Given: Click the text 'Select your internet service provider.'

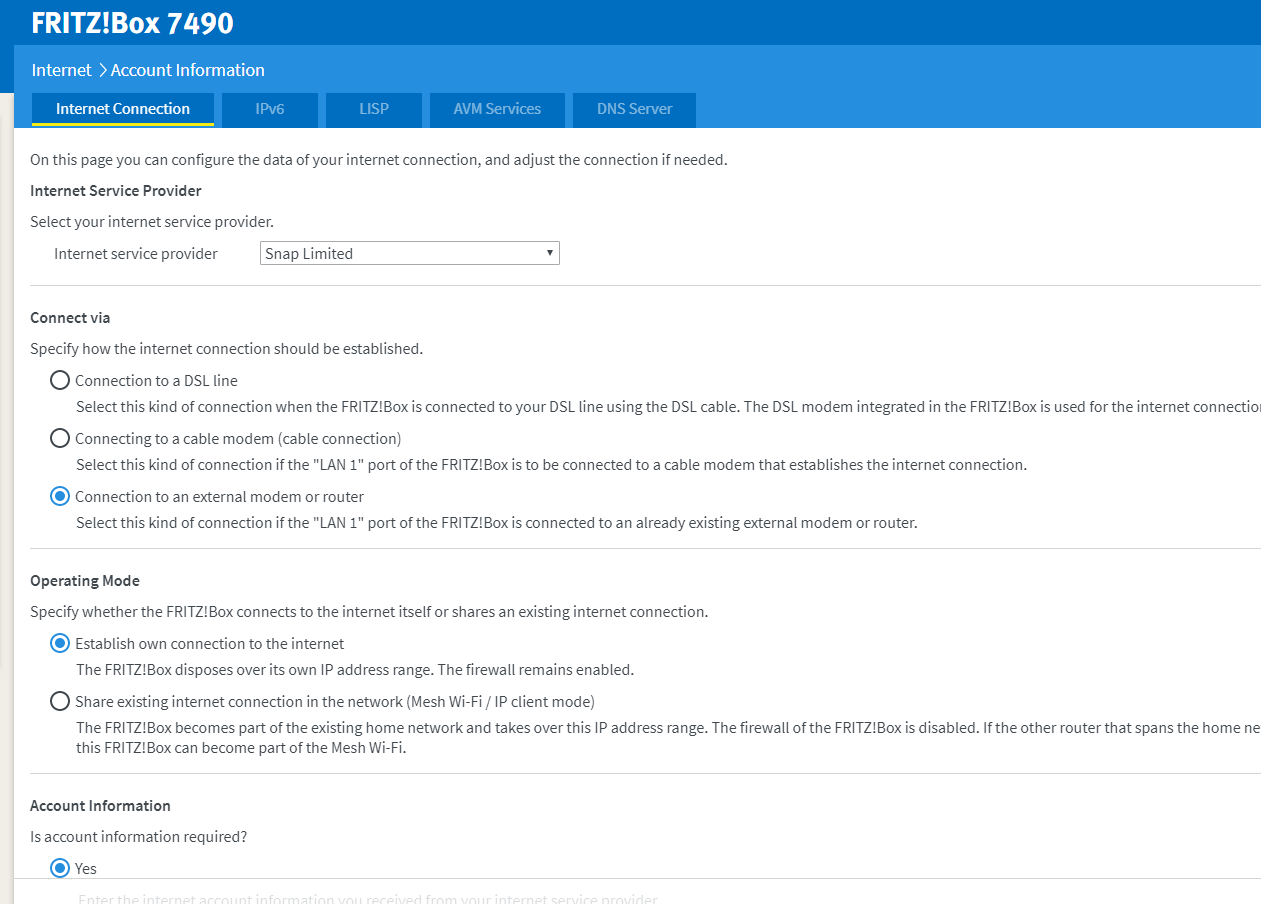Looking at the screenshot, I should (152, 222).
